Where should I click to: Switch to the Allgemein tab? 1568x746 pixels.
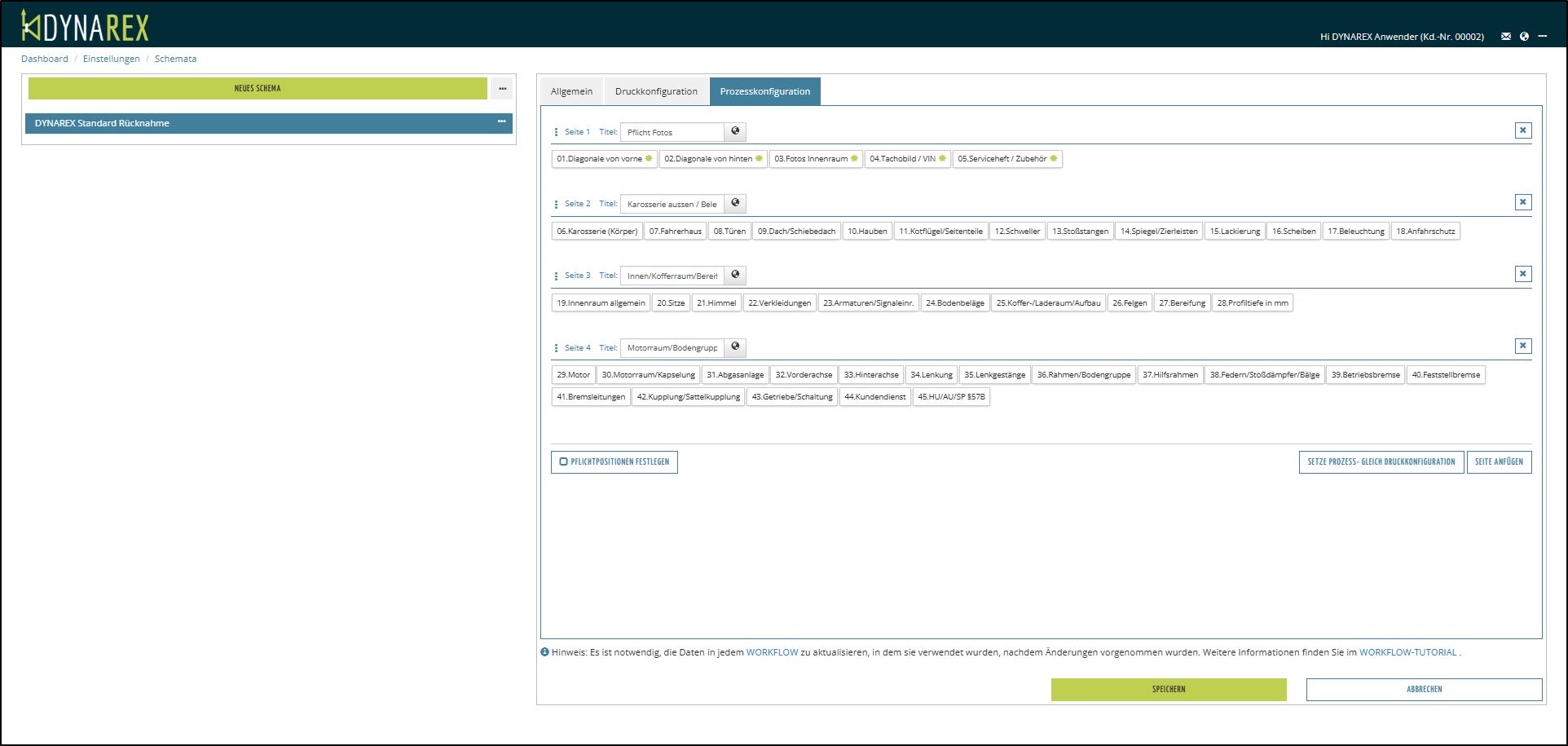coord(571,91)
